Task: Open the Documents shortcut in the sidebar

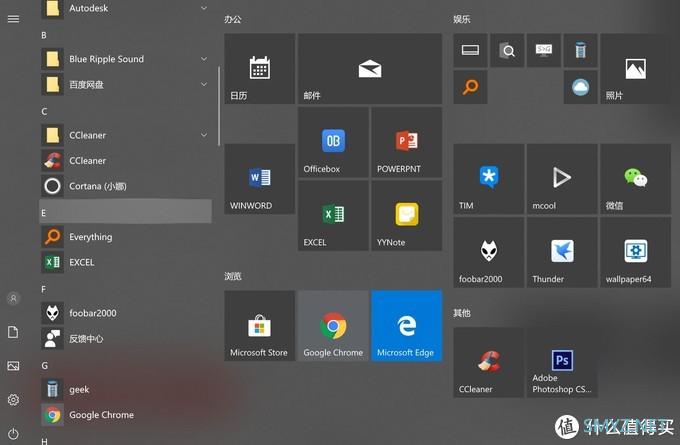Action: pos(13,332)
